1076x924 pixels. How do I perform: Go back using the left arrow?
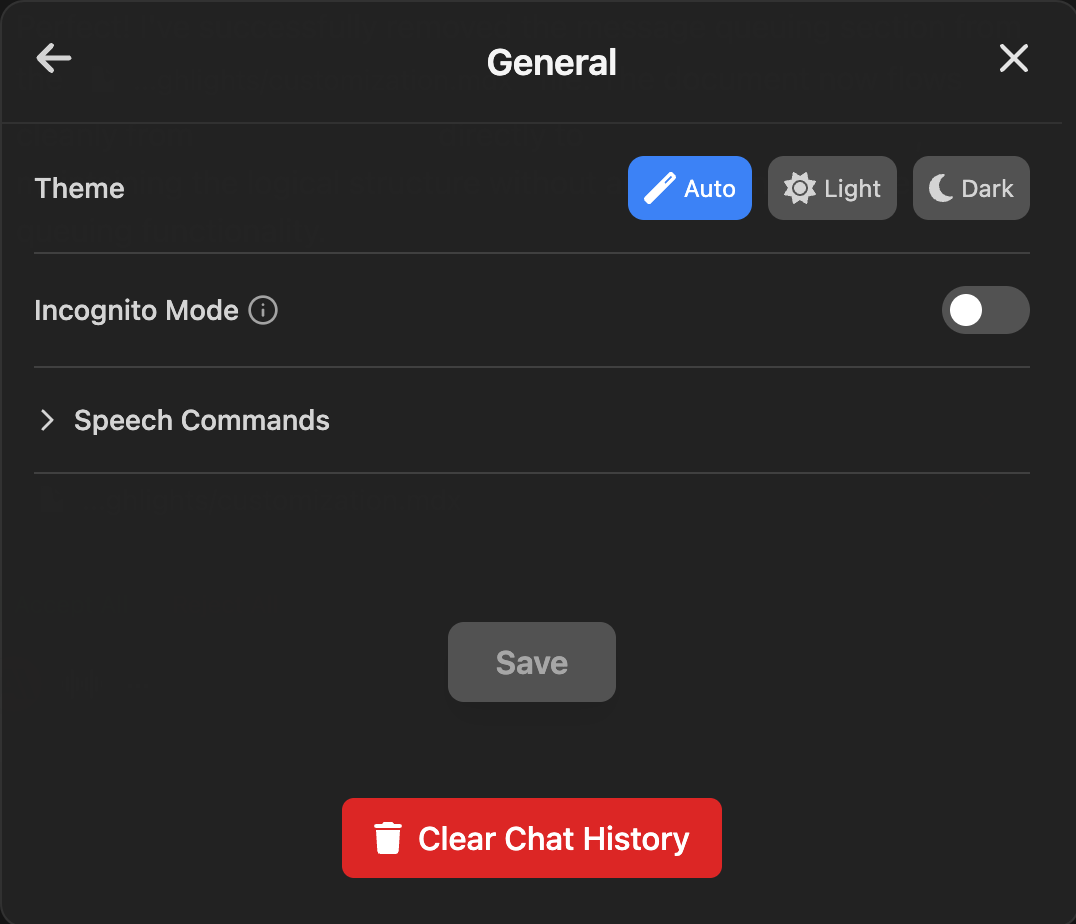pos(54,59)
